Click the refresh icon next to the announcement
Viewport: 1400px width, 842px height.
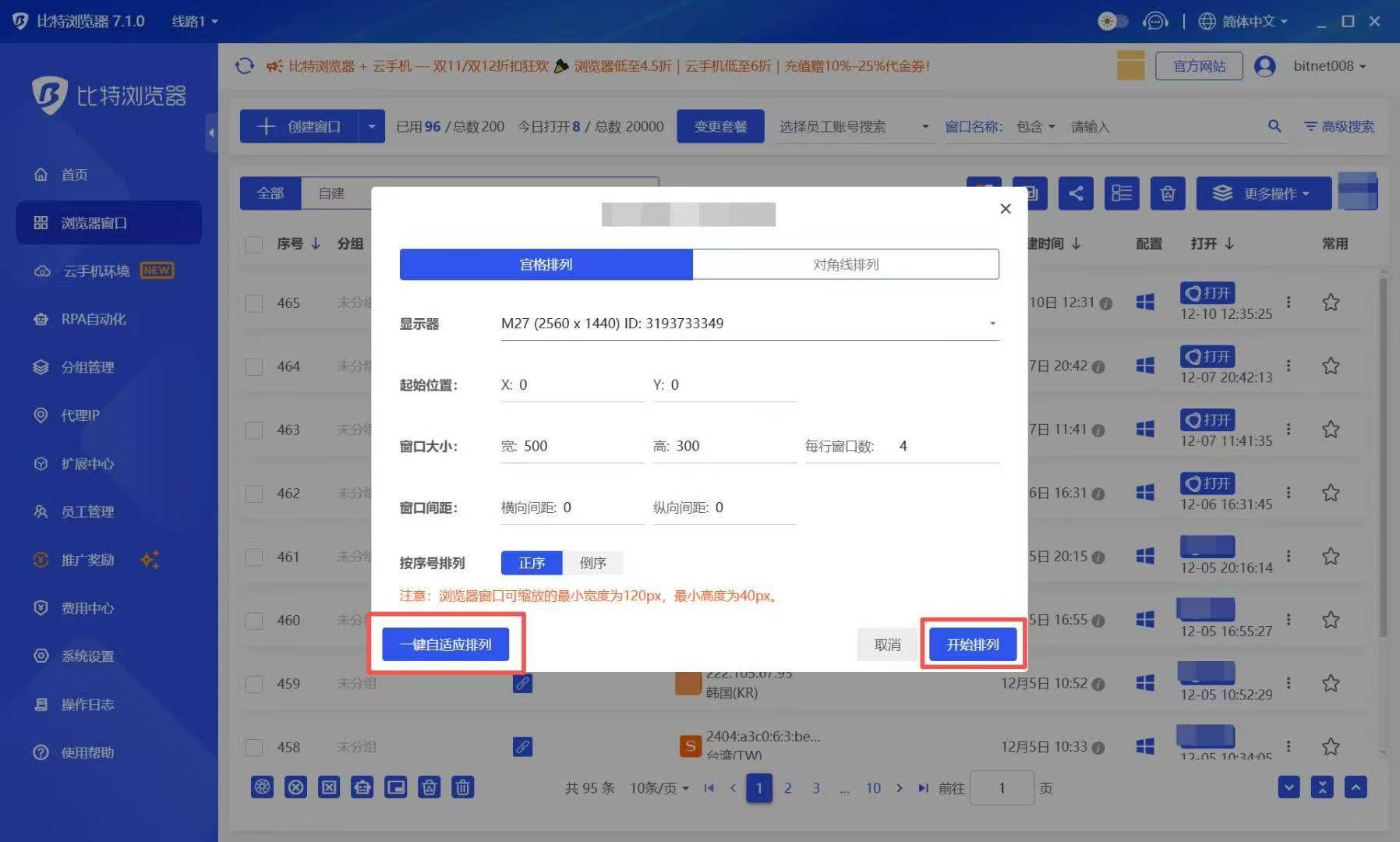[244, 66]
